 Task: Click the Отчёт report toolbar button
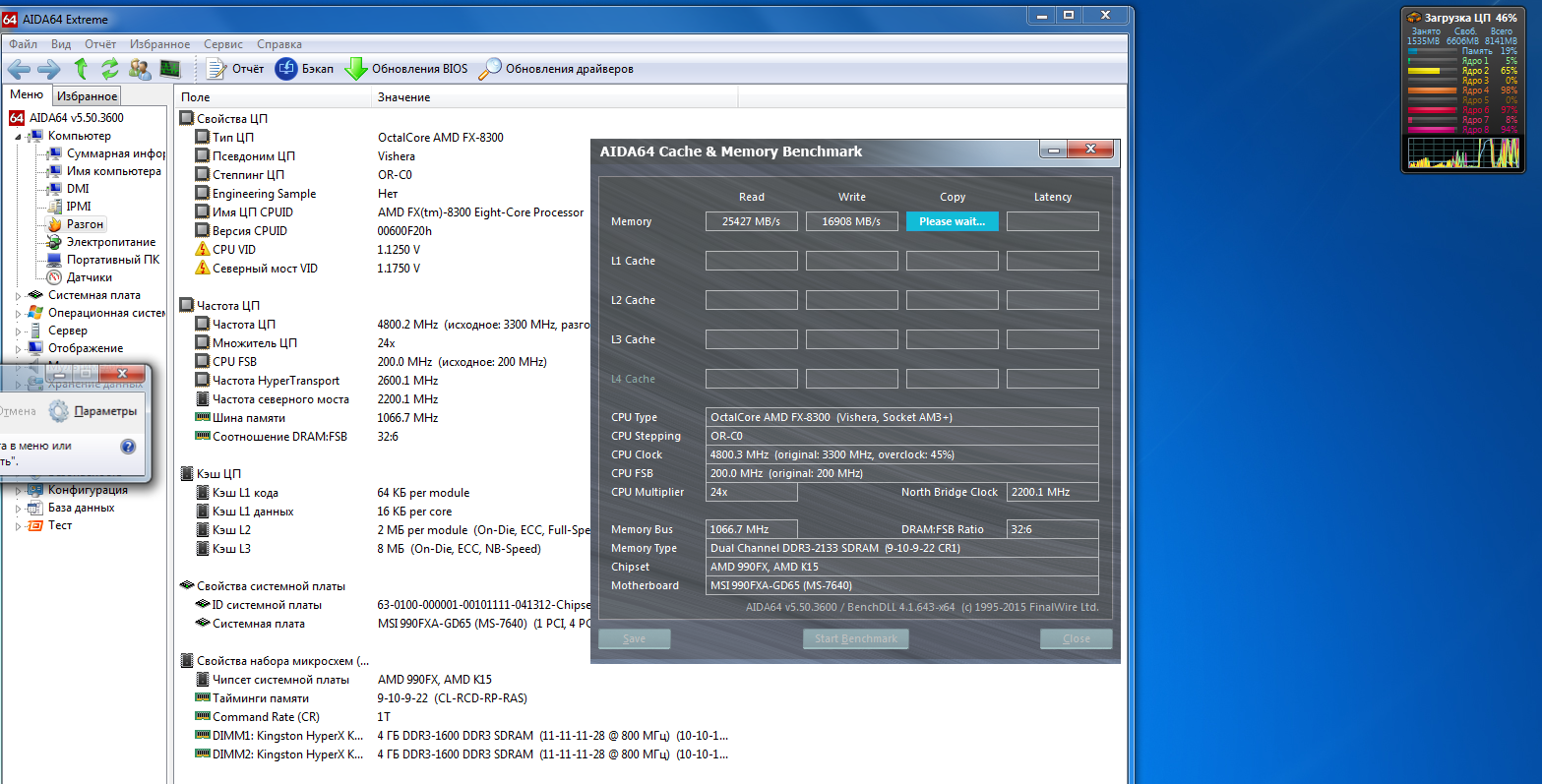coord(235,69)
